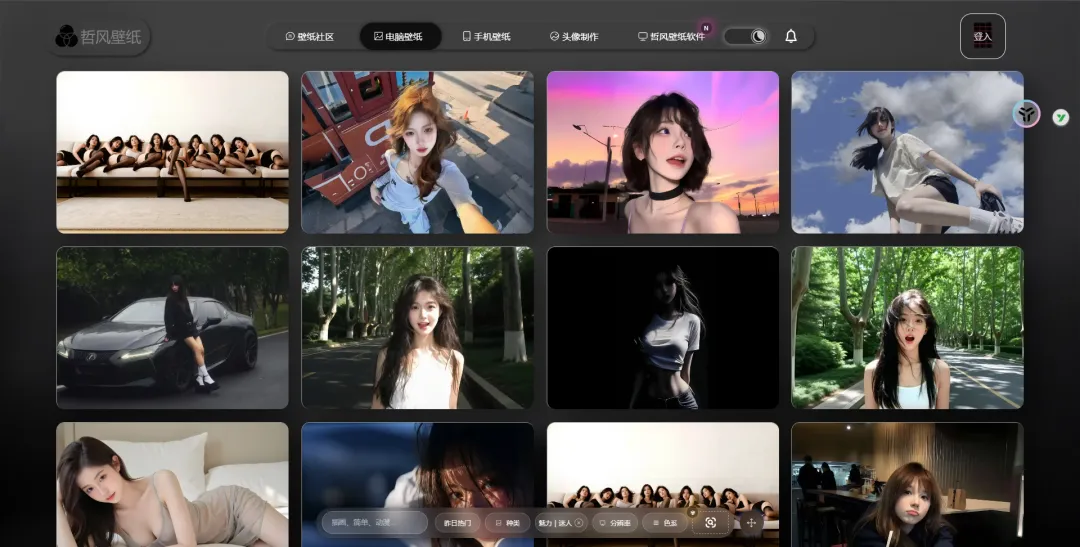Screen dimensions: 1080x547
Task: Open the 哲风壁纸软件 tab
Action: pyautogui.click(x=671, y=37)
